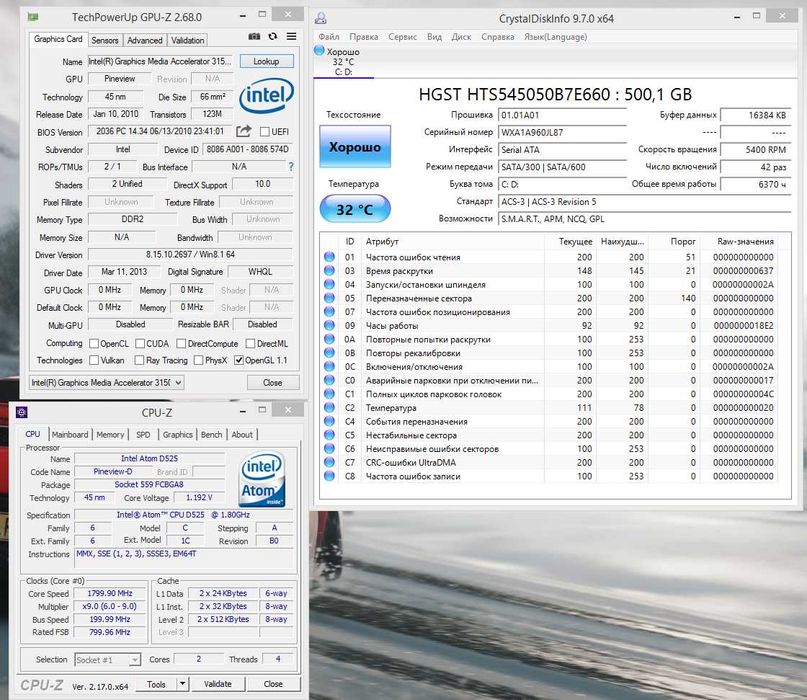Click the Intel logo in GPU-Z
Screen dimensions: 807x700
[267, 95]
